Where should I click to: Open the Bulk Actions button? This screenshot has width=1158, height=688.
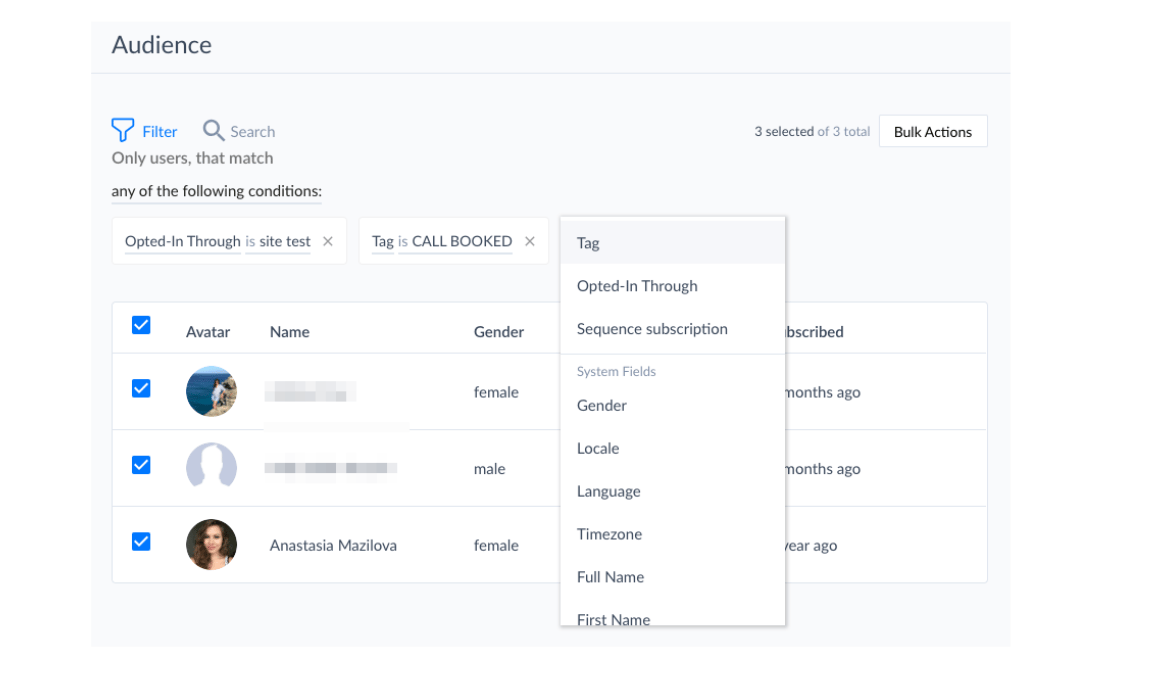click(933, 131)
